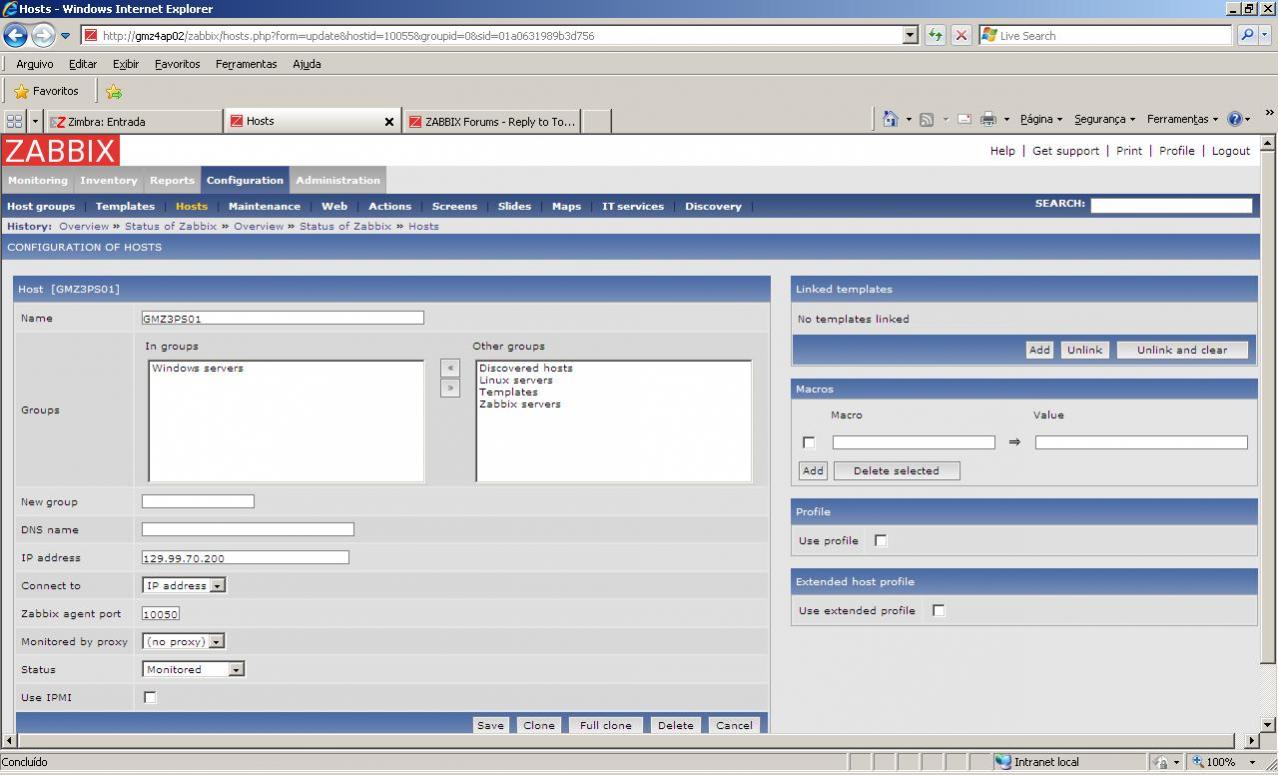Click the Live Search magnifier icon

coord(1247,35)
